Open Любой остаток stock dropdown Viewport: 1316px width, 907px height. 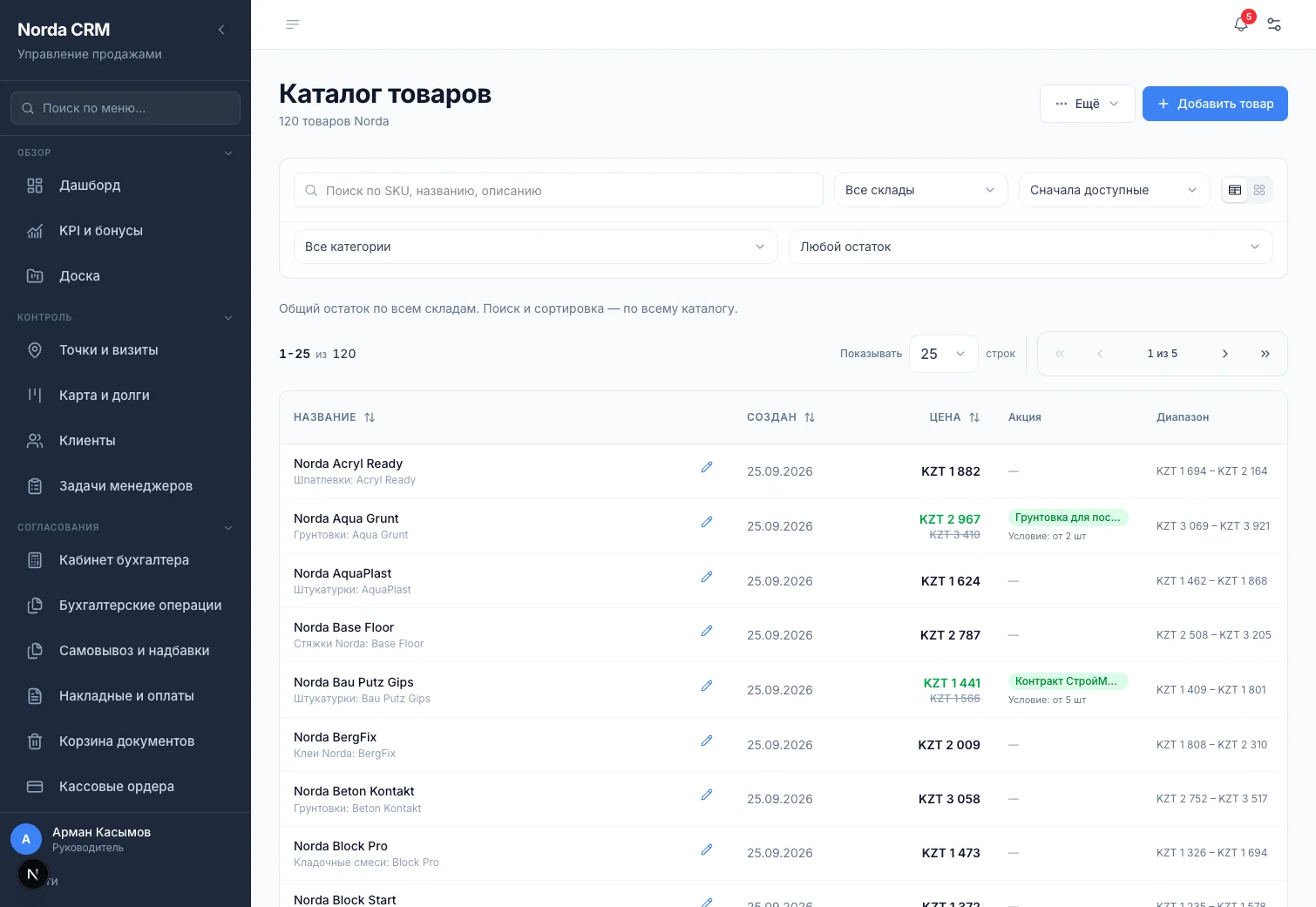(x=1031, y=247)
